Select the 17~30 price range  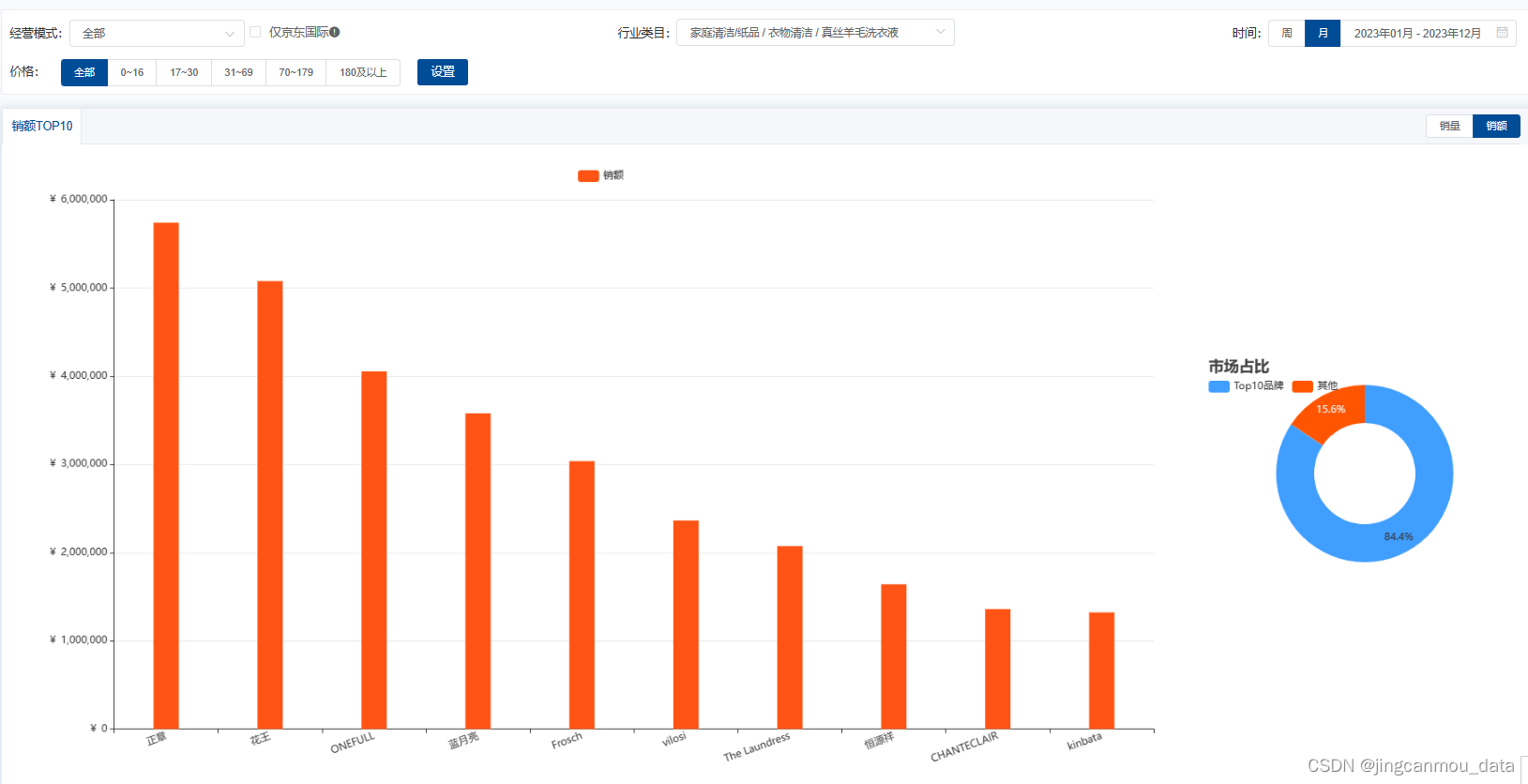coord(184,72)
